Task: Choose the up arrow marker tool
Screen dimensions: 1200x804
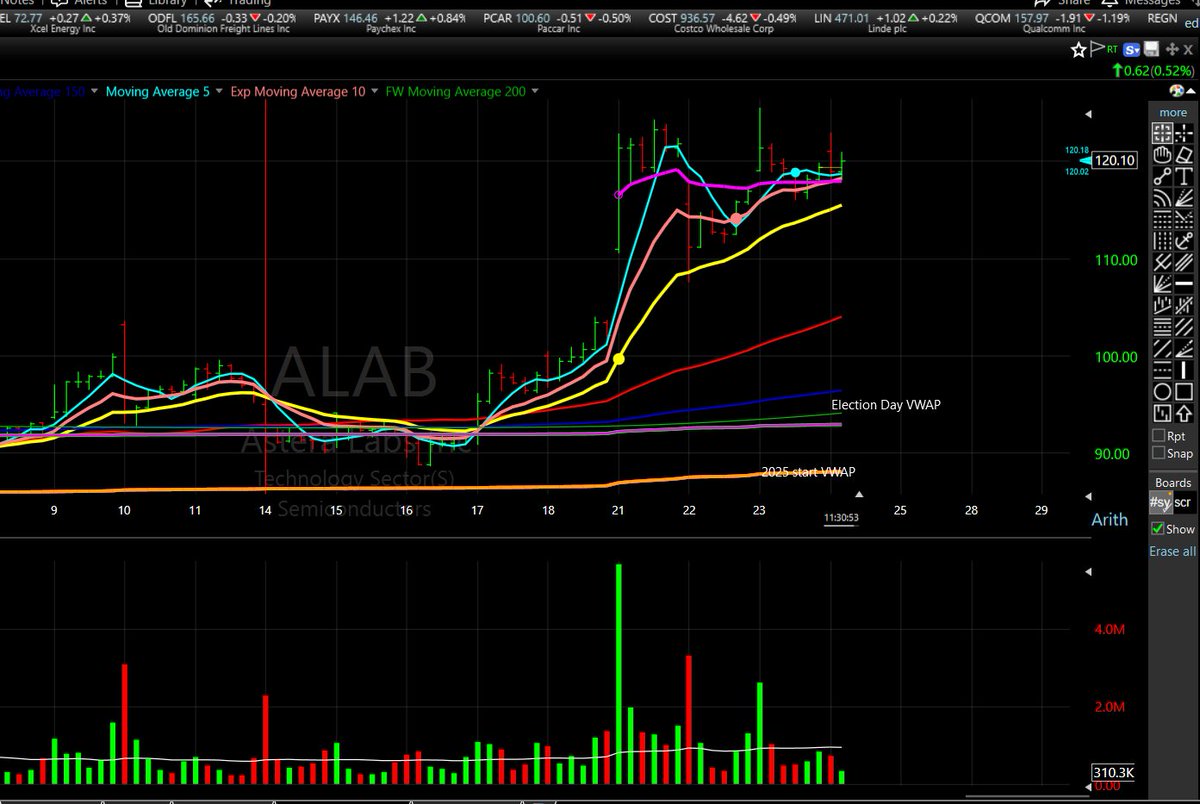Action: (1184, 413)
